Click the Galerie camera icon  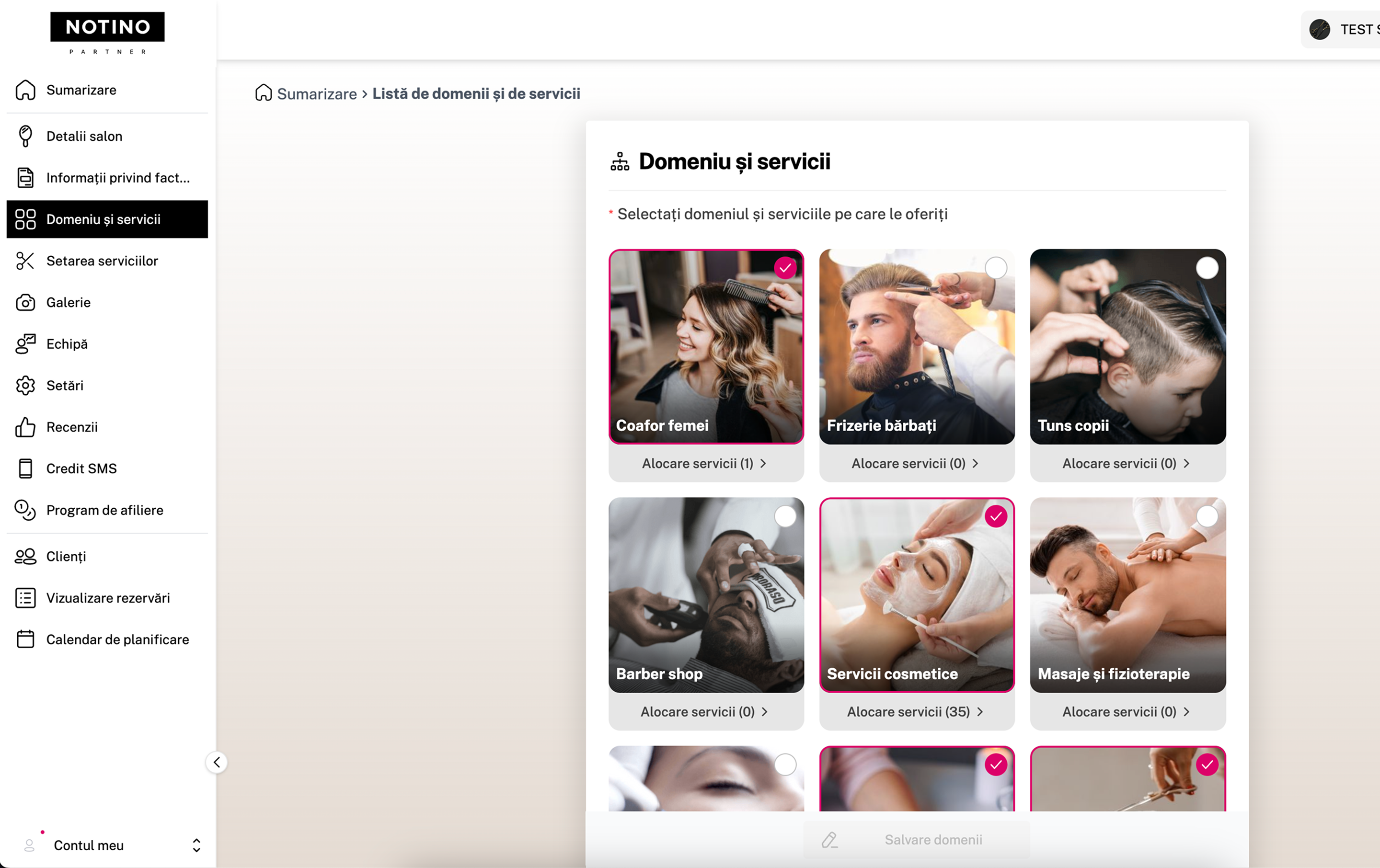click(x=25, y=303)
